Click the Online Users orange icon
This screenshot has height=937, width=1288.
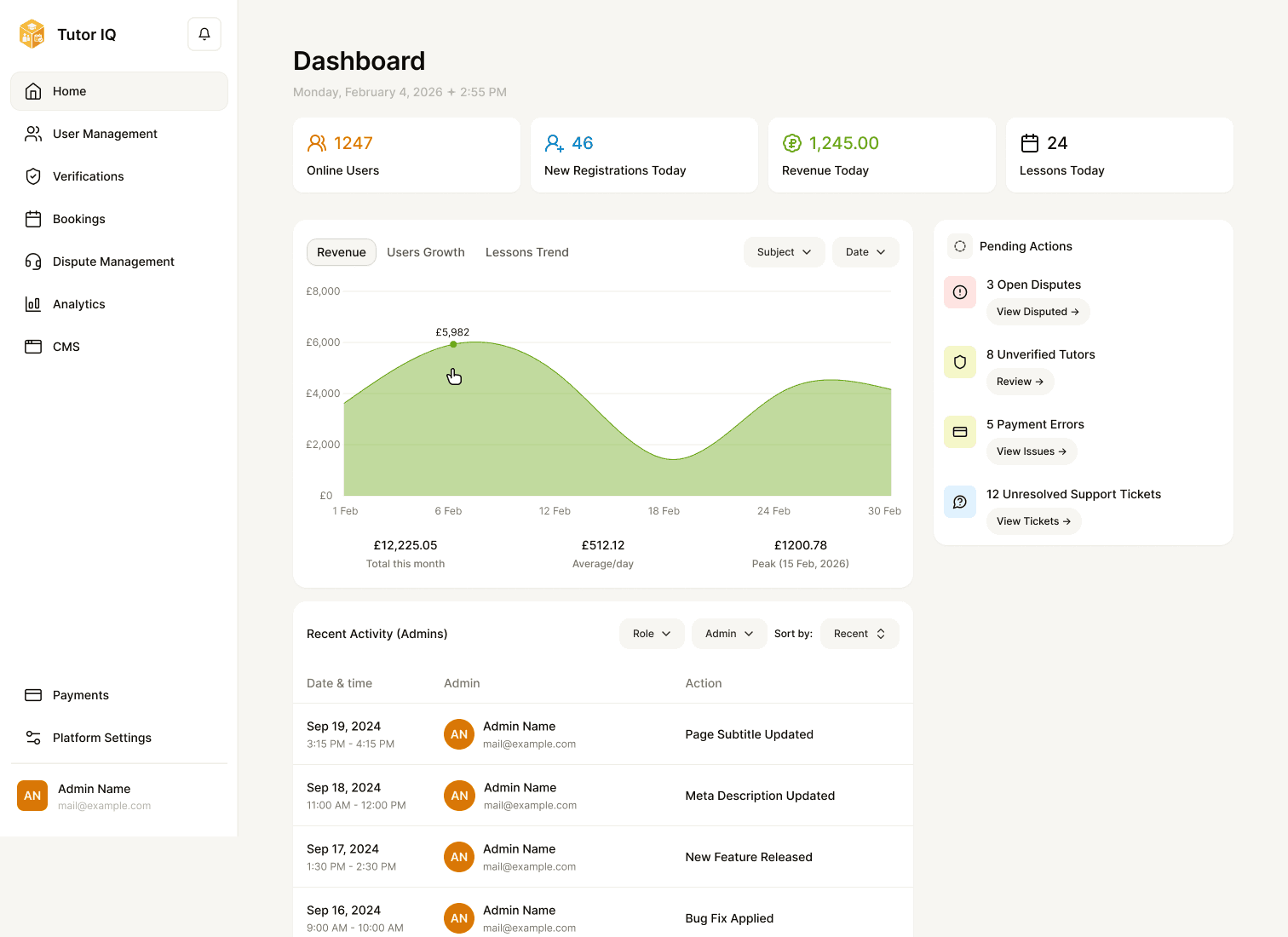317,143
